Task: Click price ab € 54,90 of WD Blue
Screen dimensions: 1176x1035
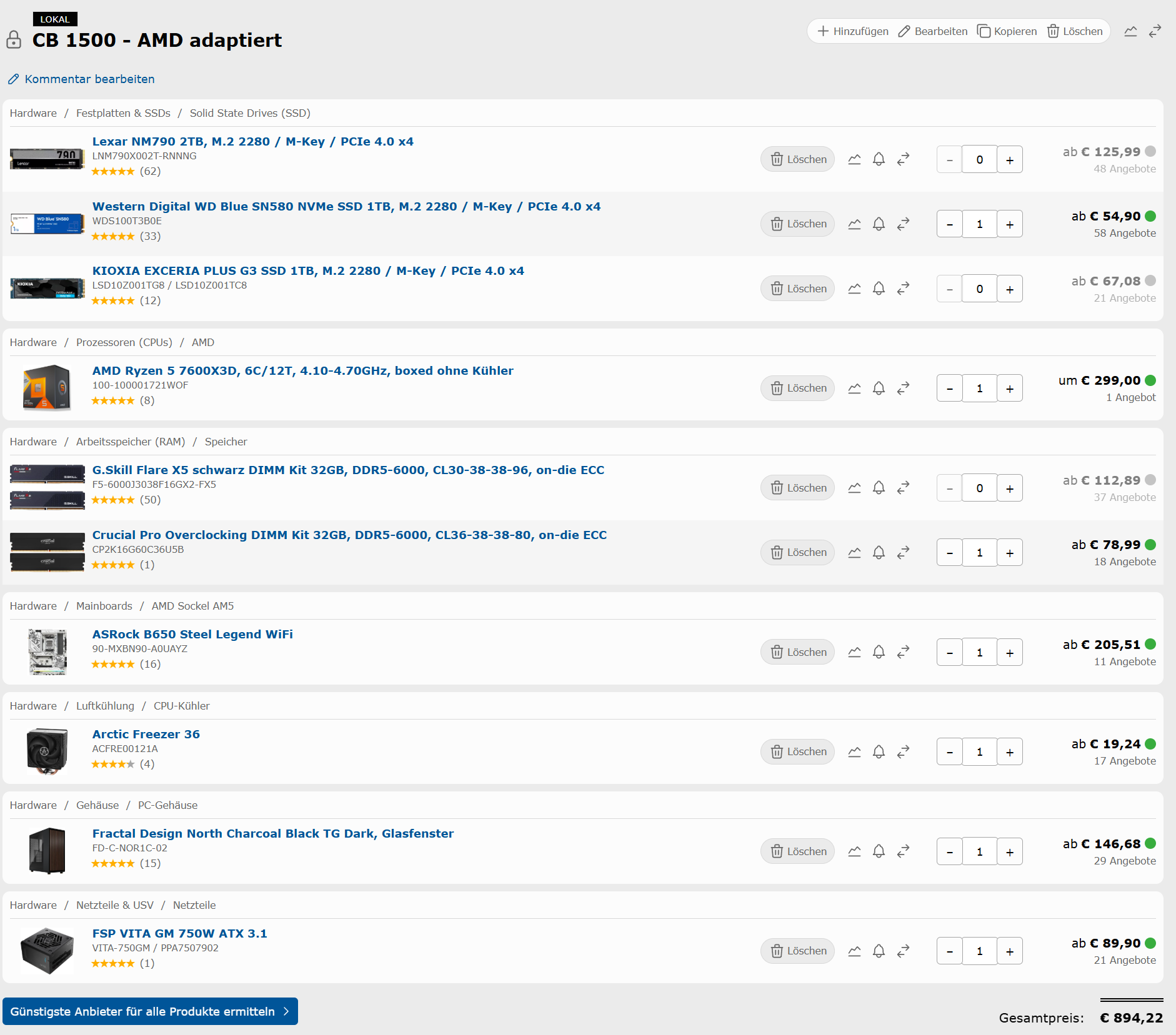Action: point(1106,216)
